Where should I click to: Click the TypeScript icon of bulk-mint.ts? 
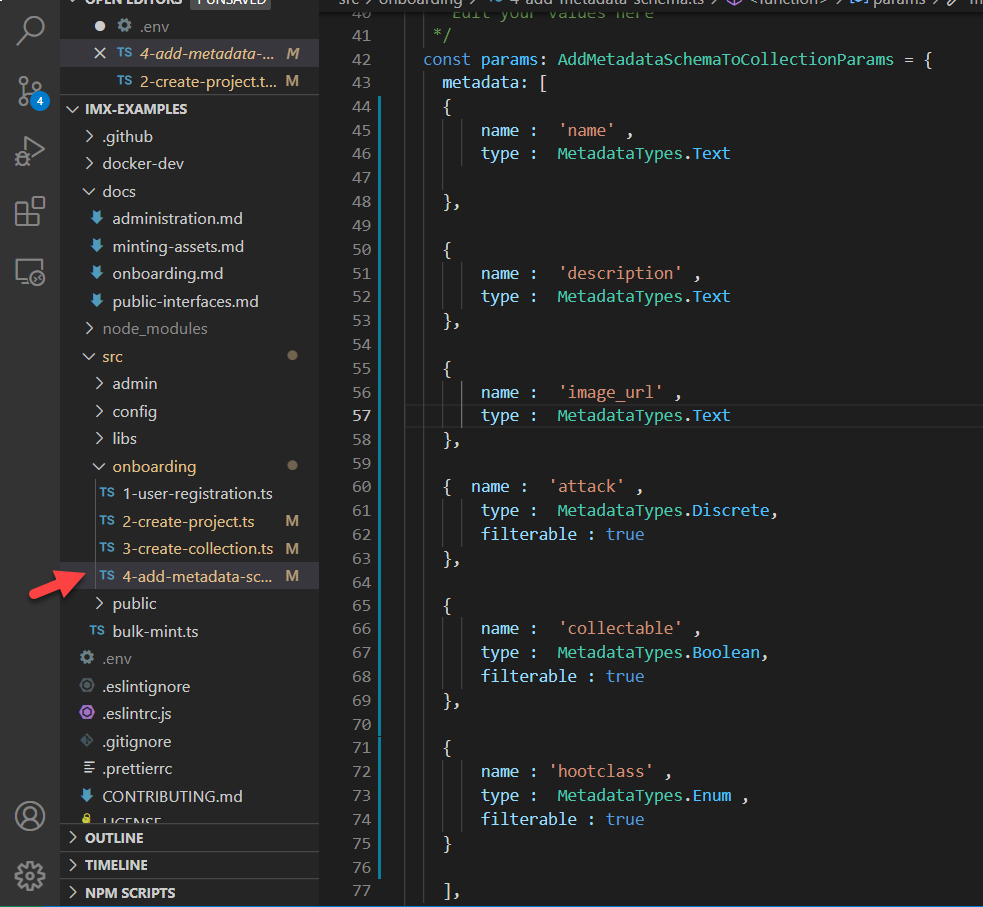[x=97, y=631]
